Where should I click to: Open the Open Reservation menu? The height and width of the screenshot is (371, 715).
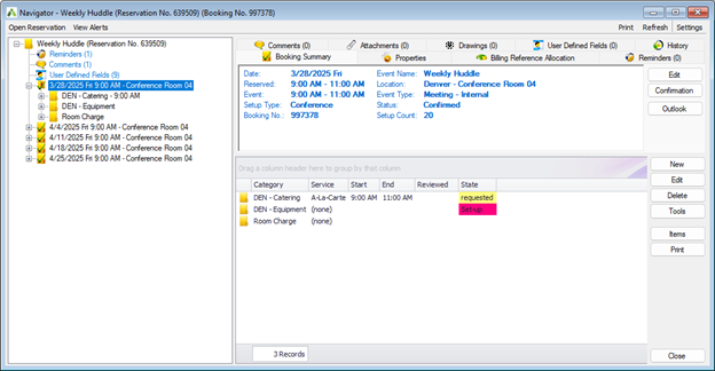(37, 27)
